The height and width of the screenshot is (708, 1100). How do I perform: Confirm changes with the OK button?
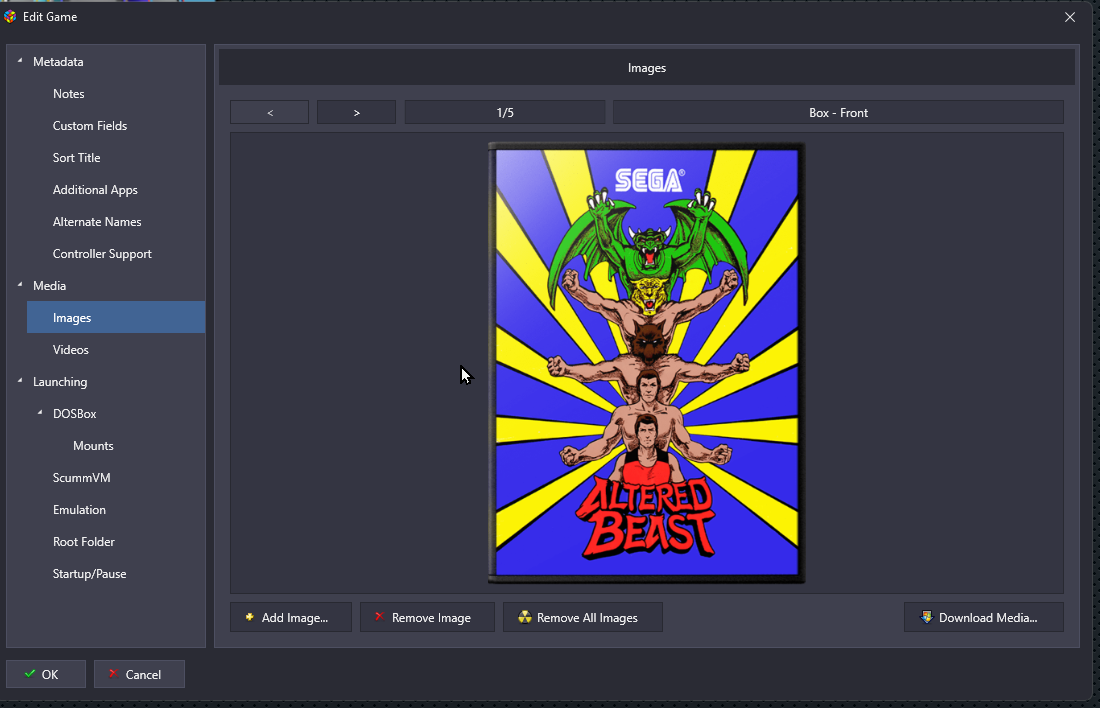tap(46, 674)
